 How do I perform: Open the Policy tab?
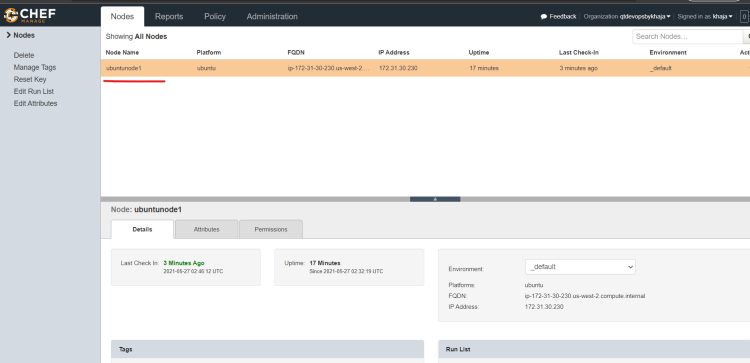tap(215, 16)
